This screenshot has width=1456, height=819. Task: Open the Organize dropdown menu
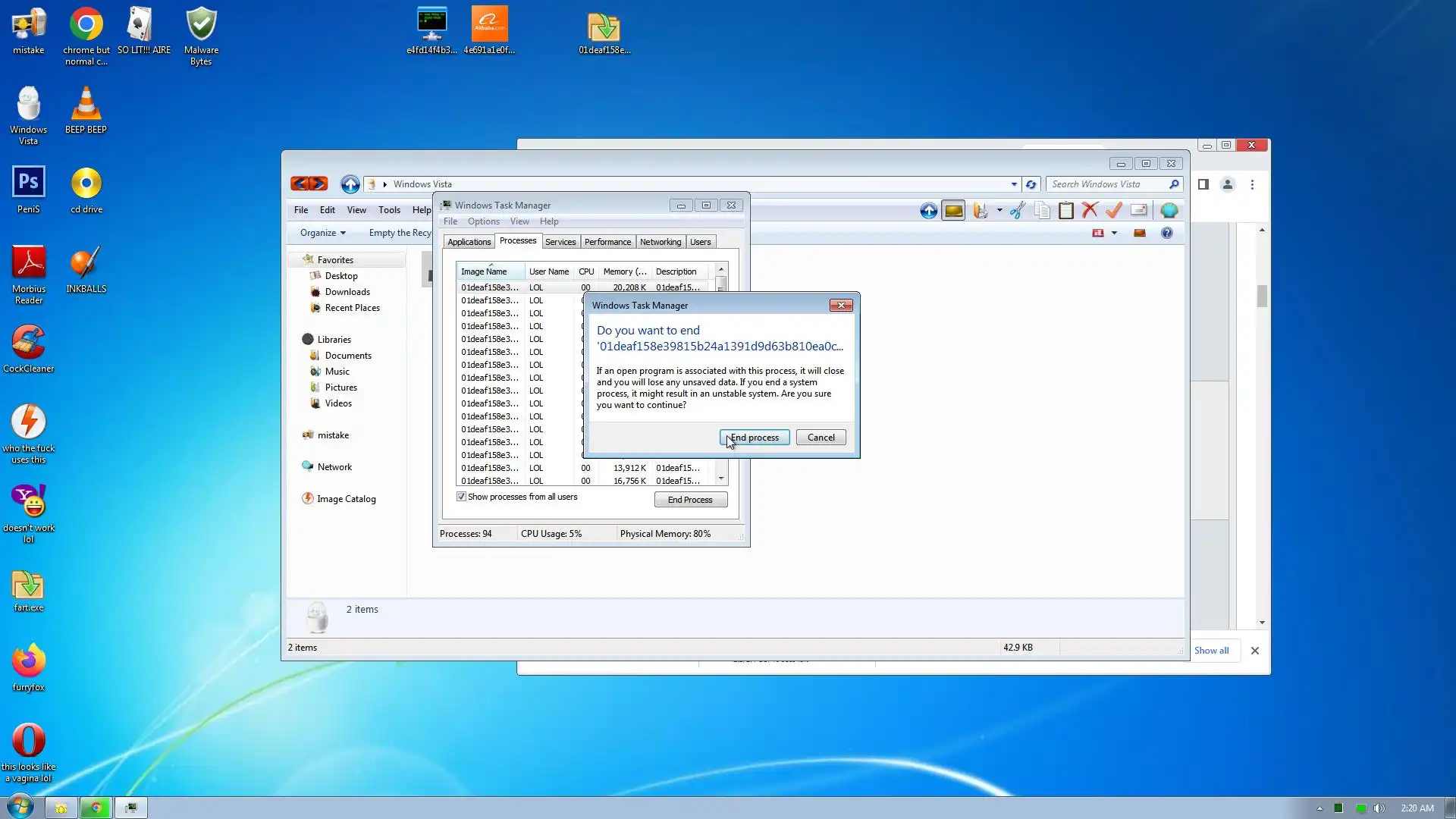click(x=322, y=233)
